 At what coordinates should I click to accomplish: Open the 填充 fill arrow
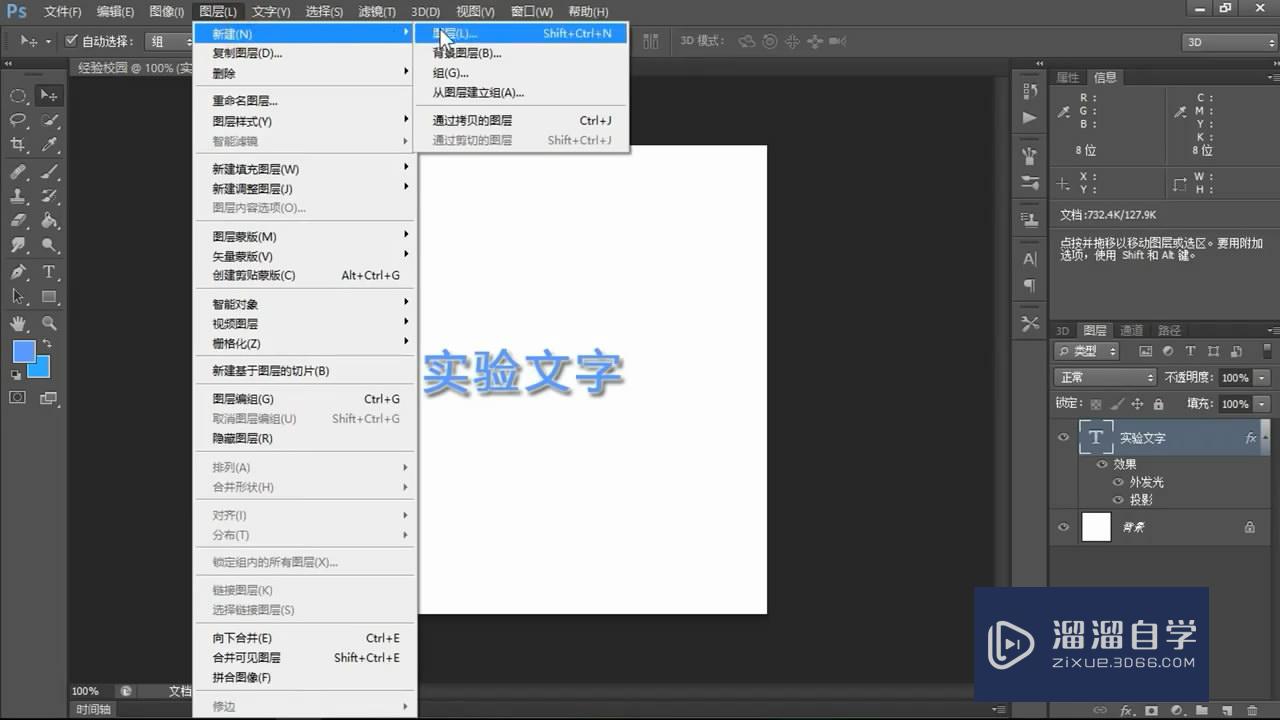(1262, 404)
